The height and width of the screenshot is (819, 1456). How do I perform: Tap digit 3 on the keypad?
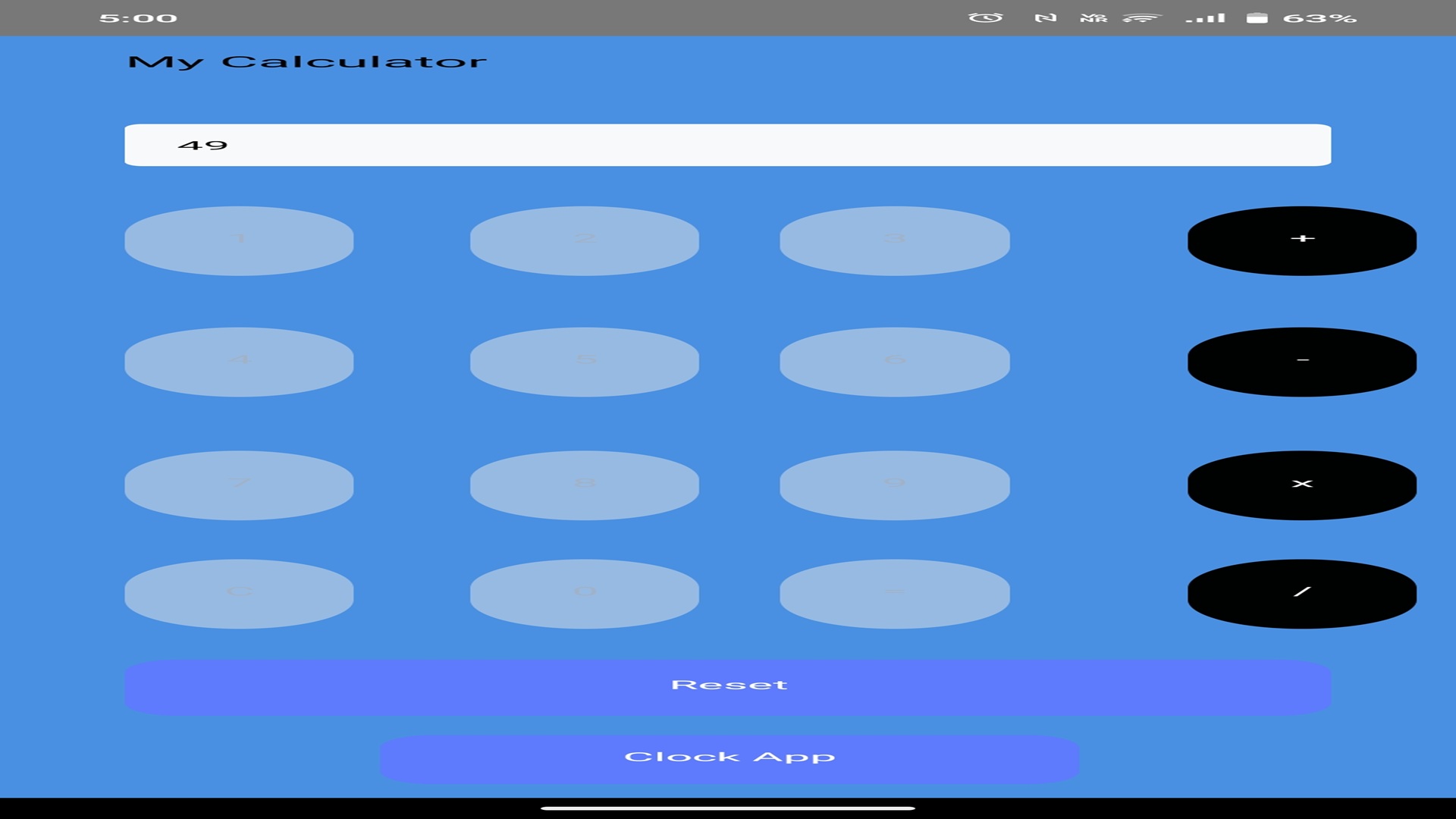[x=895, y=240]
